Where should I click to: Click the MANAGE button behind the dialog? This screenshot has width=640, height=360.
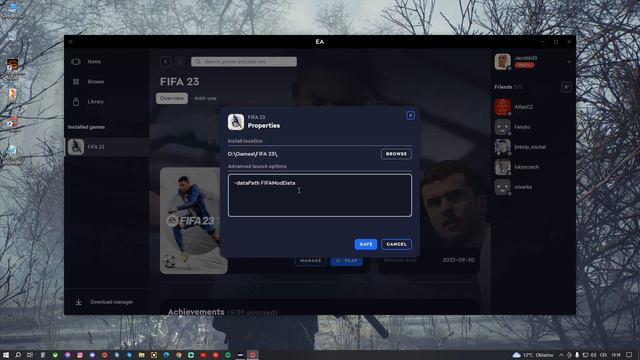310,261
